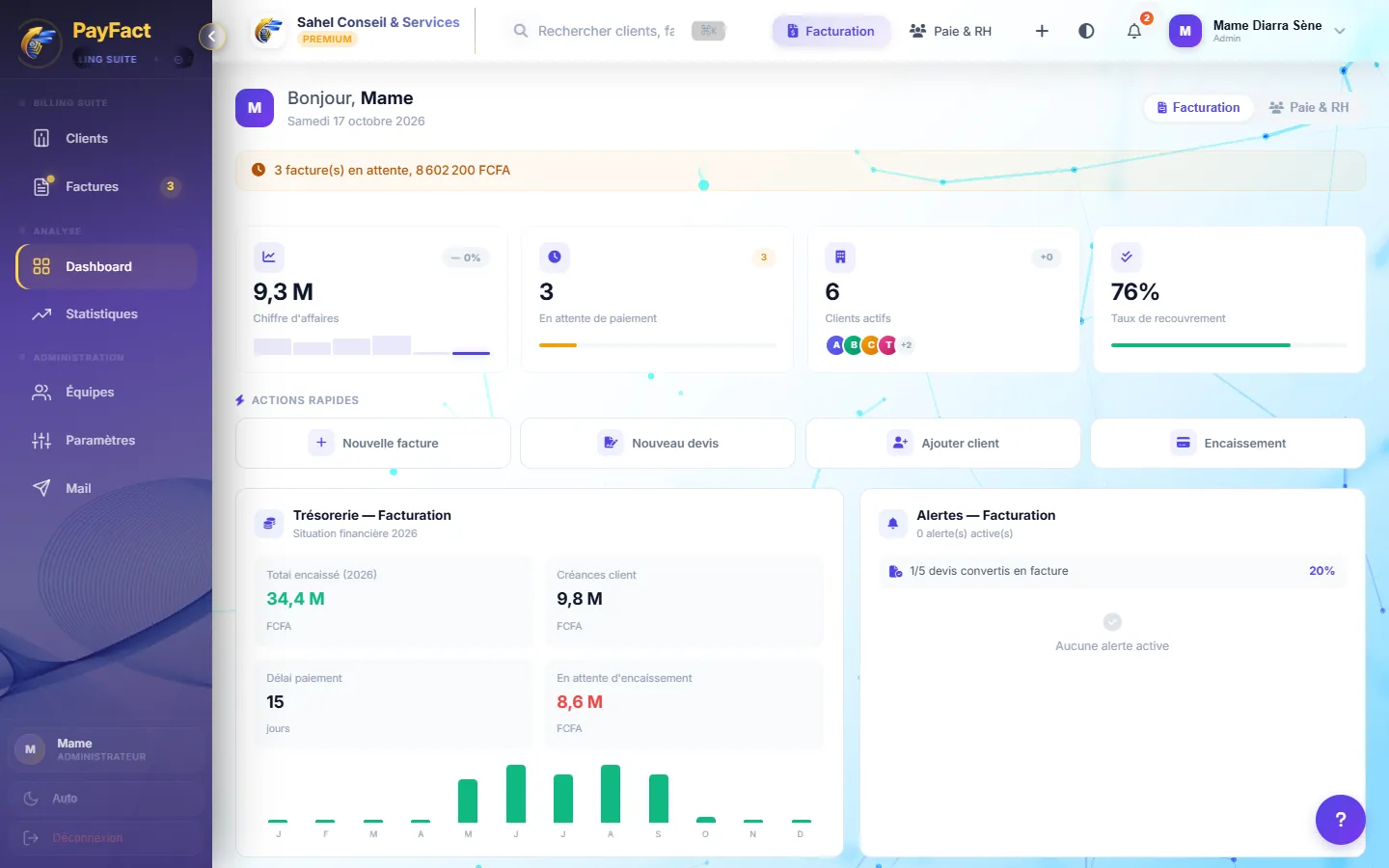The height and width of the screenshot is (868, 1389).
Task: Click pending payment orange progress bar
Action: tap(658, 345)
